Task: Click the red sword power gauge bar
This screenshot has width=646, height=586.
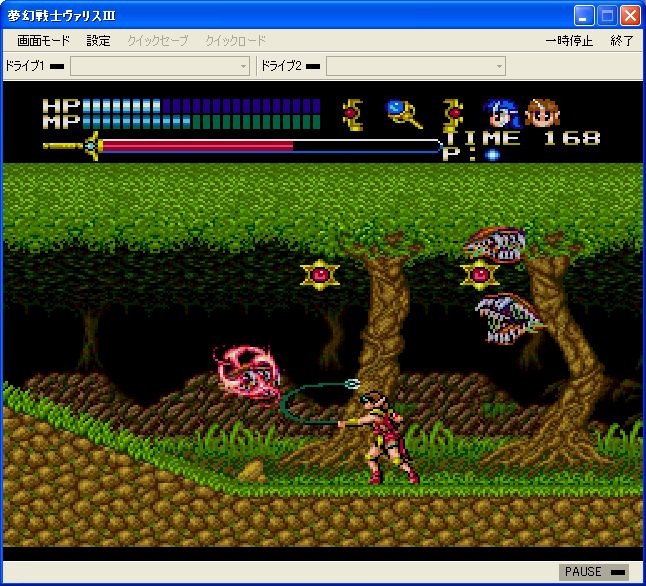Action: pyautogui.click(x=198, y=146)
